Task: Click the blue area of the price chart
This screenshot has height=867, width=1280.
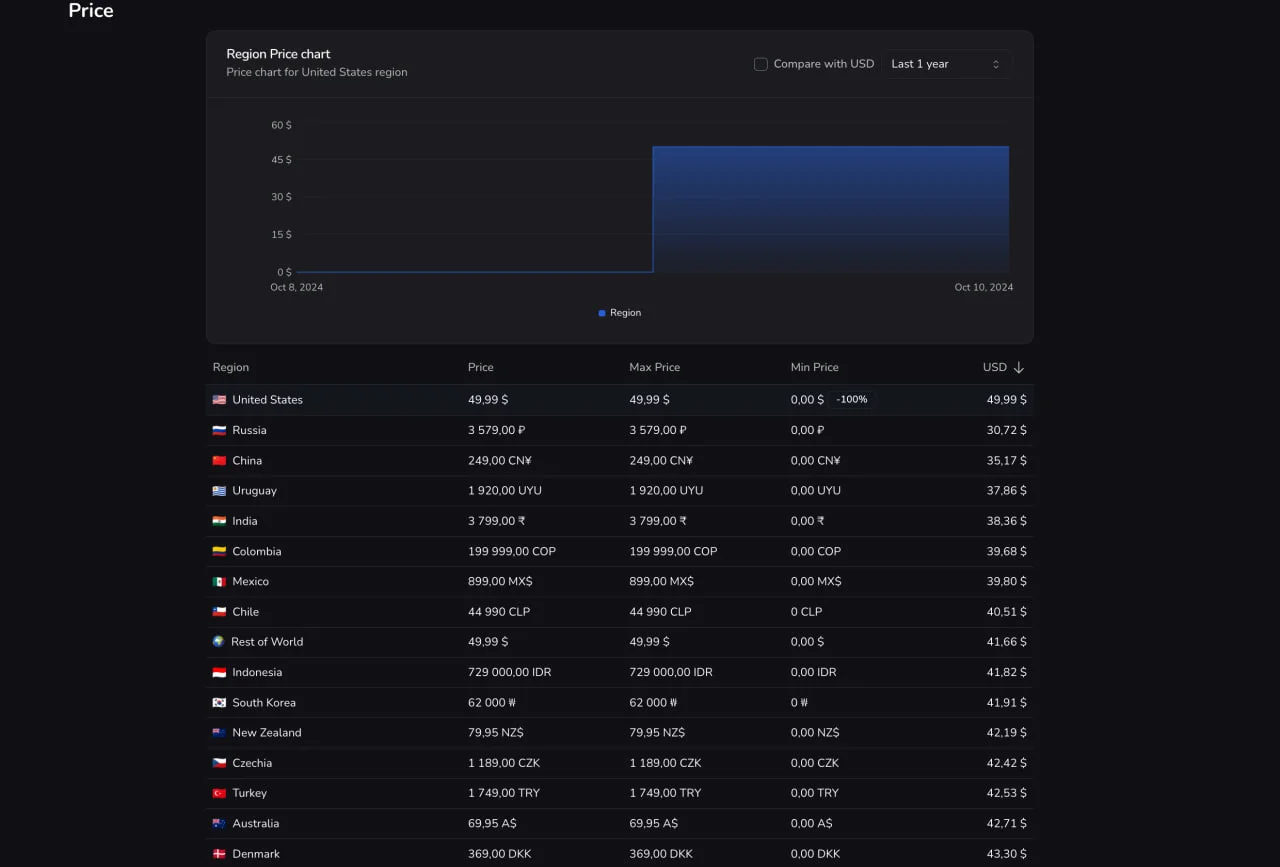Action: (x=830, y=210)
